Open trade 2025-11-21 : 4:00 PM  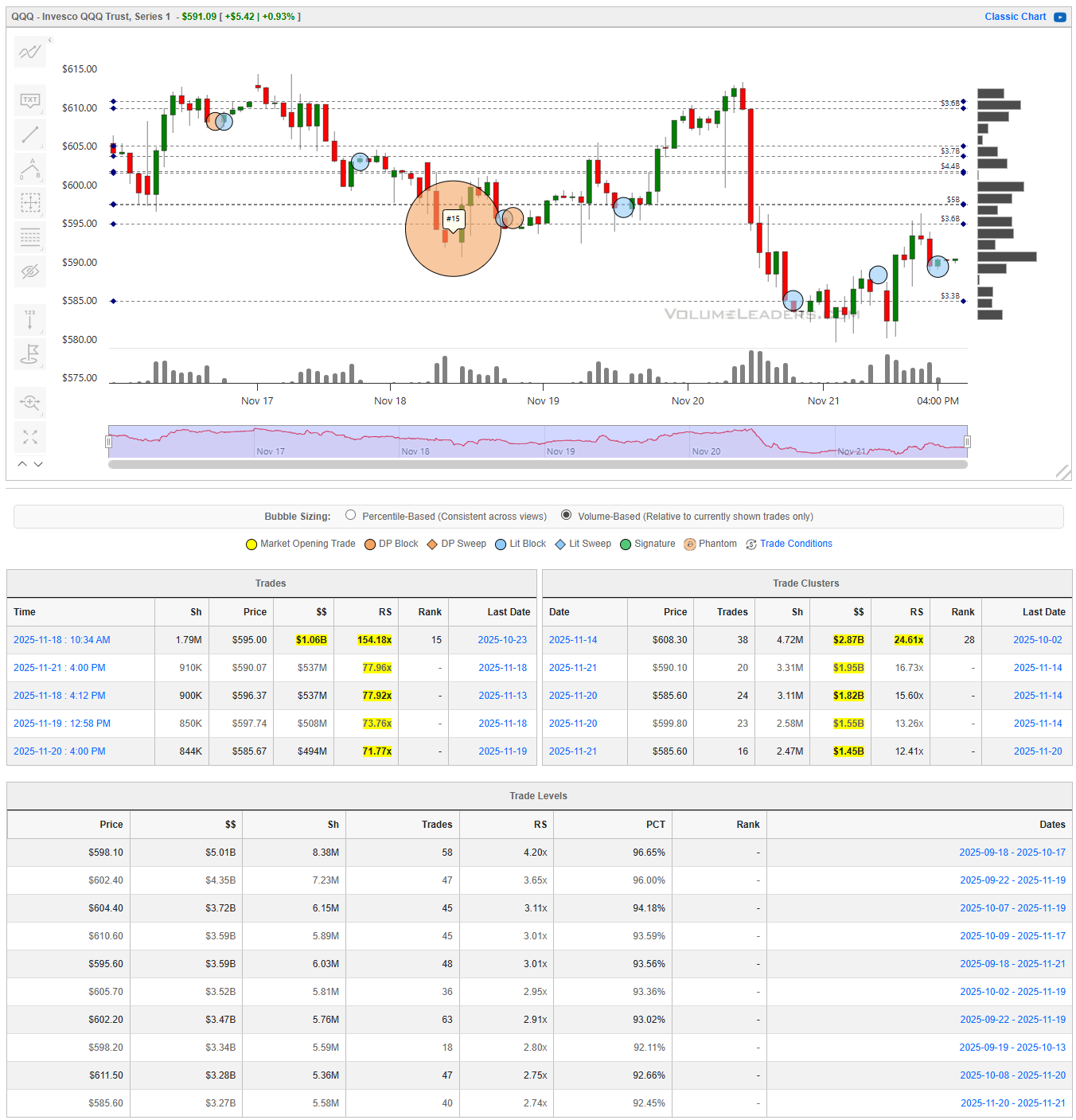point(60,668)
